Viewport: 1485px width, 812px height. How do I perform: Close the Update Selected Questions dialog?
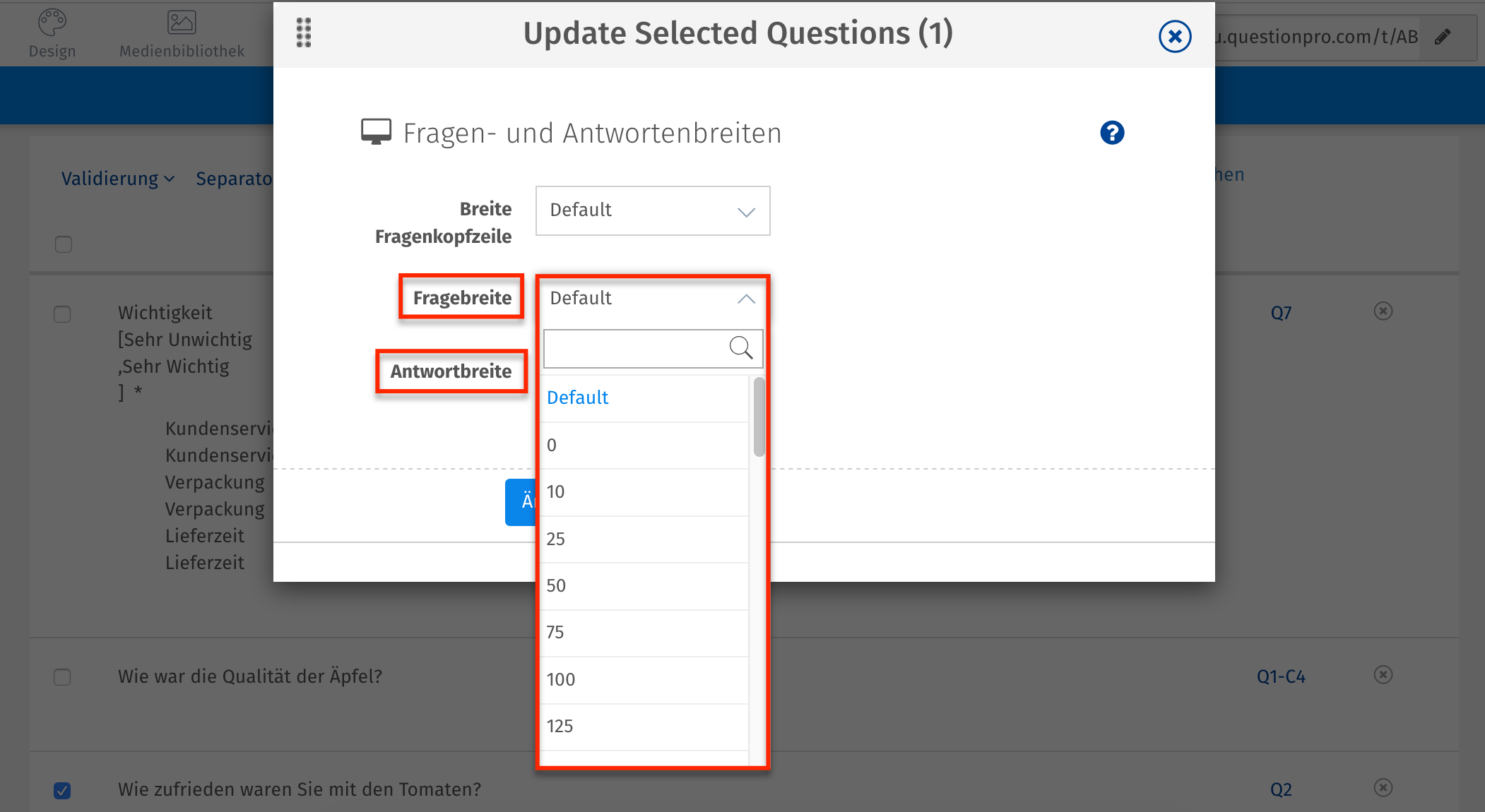(x=1175, y=36)
